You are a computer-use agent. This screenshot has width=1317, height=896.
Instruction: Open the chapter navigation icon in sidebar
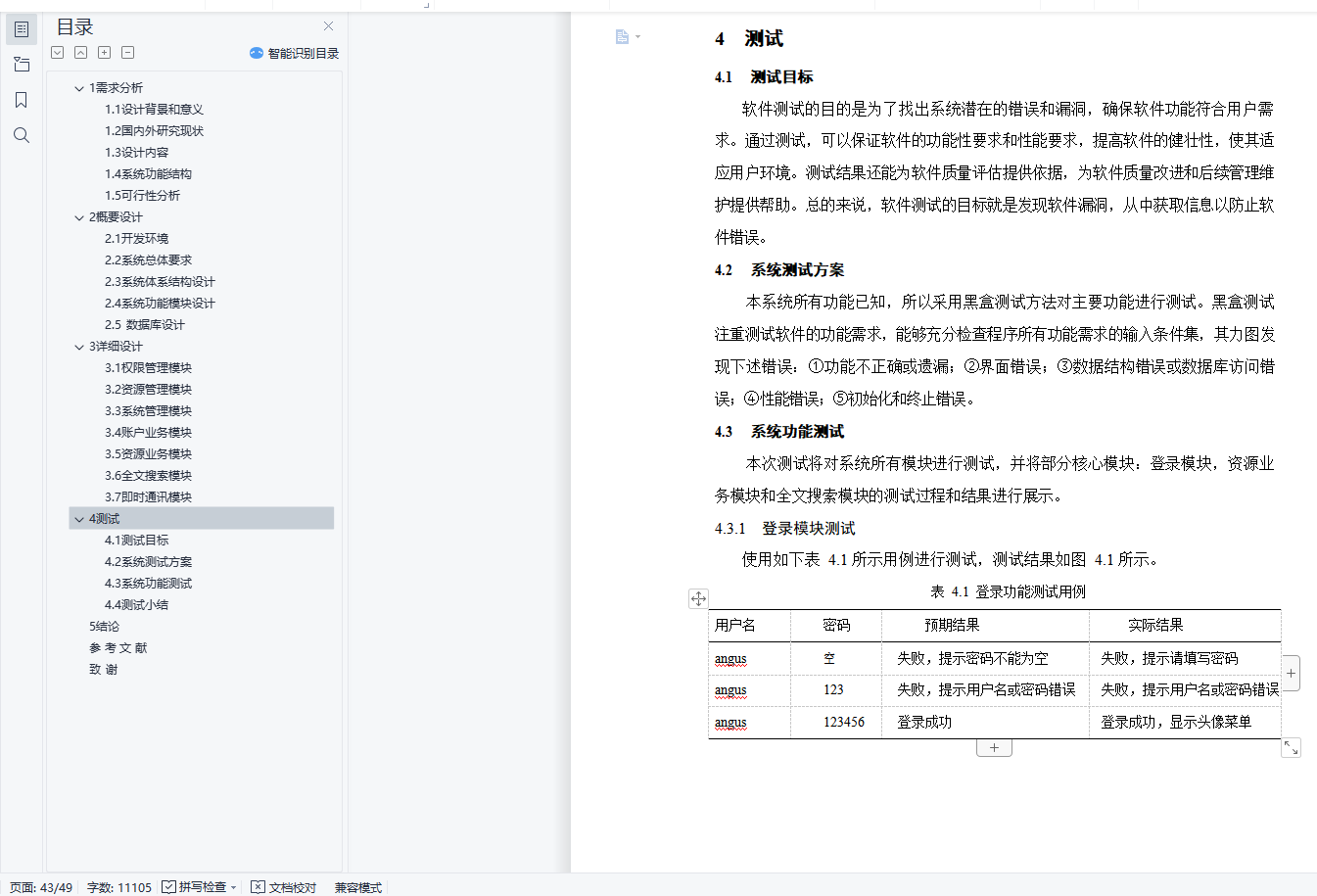pyautogui.click(x=22, y=65)
